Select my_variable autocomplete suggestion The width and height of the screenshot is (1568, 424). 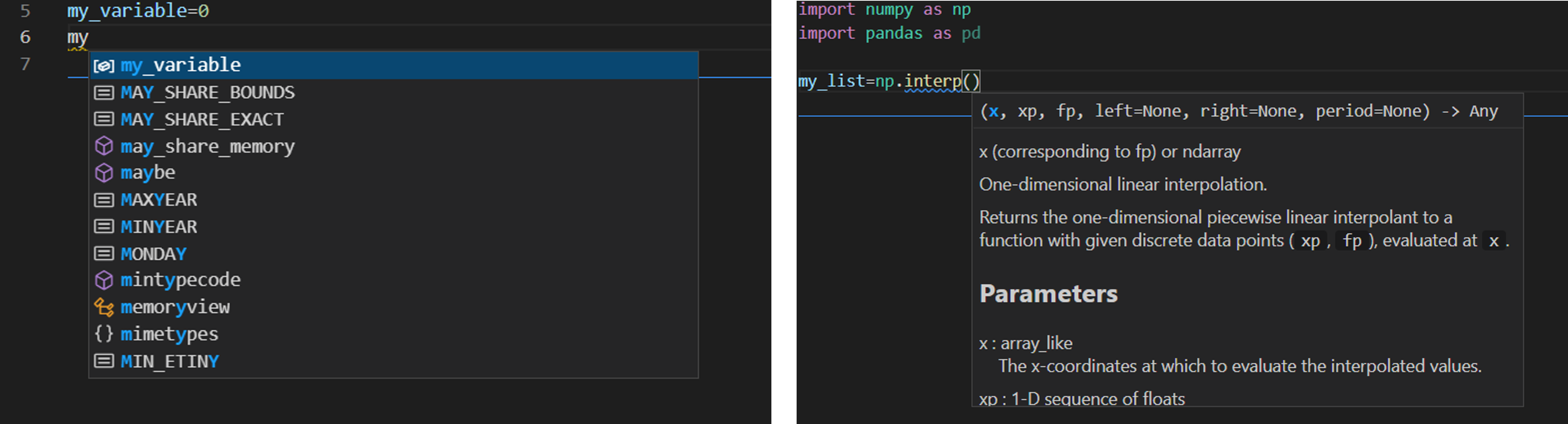coord(180,65)
